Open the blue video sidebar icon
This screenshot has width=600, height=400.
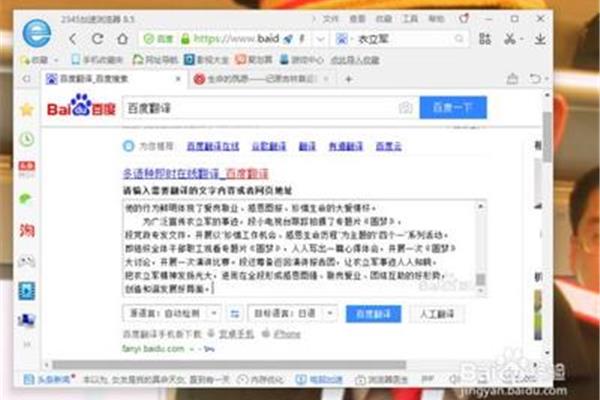27,291
